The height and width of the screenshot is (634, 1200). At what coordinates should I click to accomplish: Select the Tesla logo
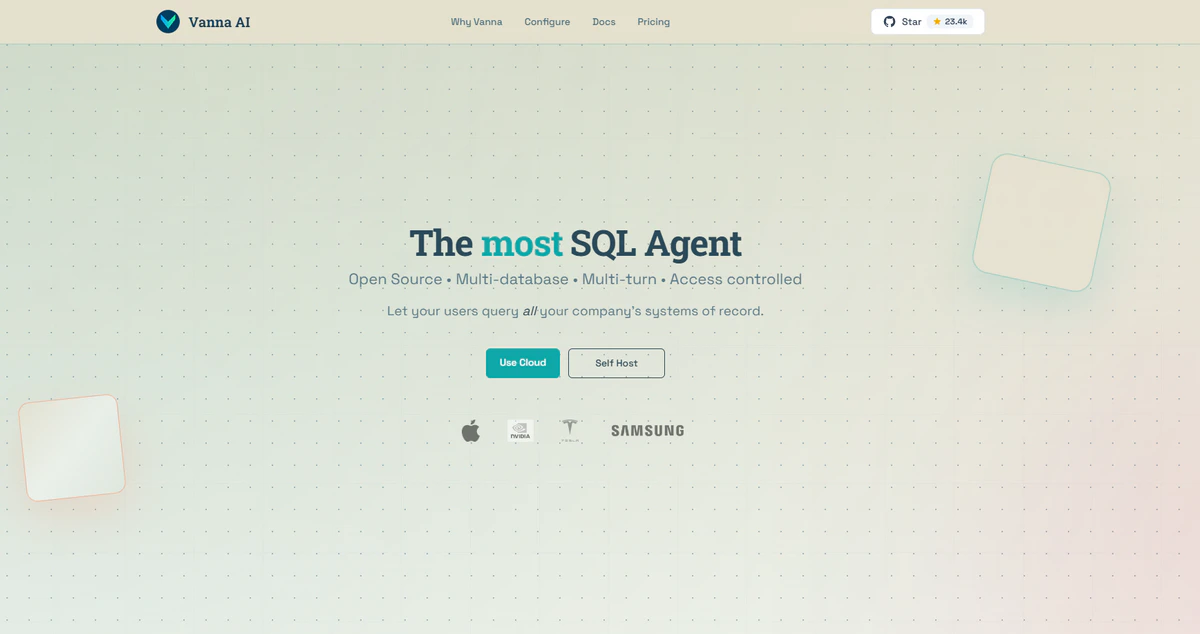coord(569,430)
